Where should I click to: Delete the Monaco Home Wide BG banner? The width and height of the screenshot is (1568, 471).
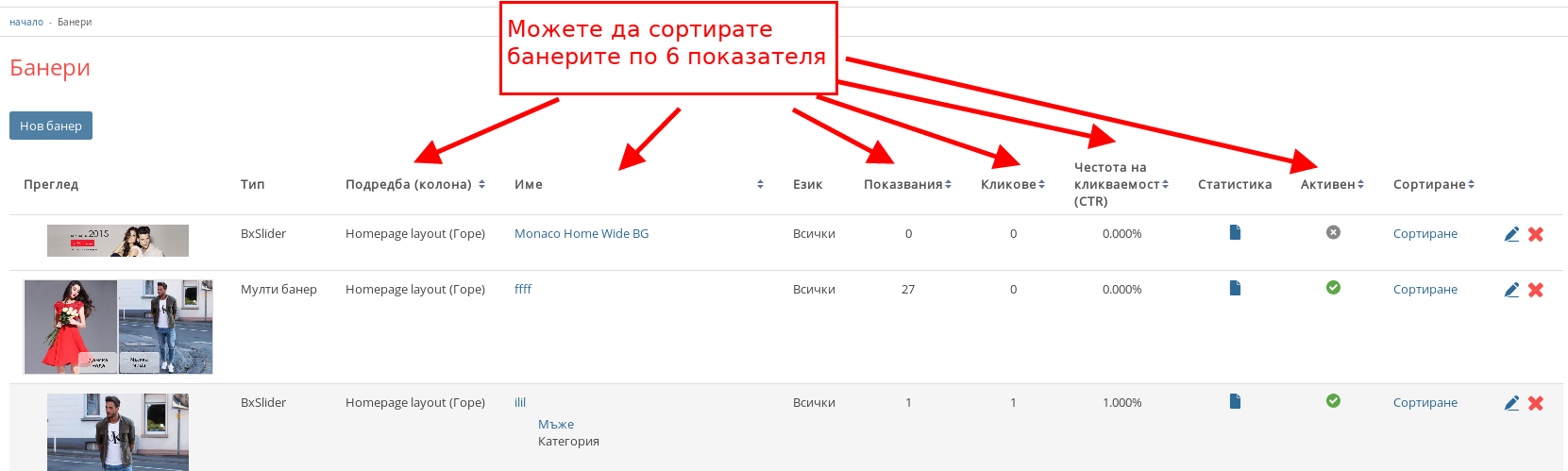tap(1536, 234)
